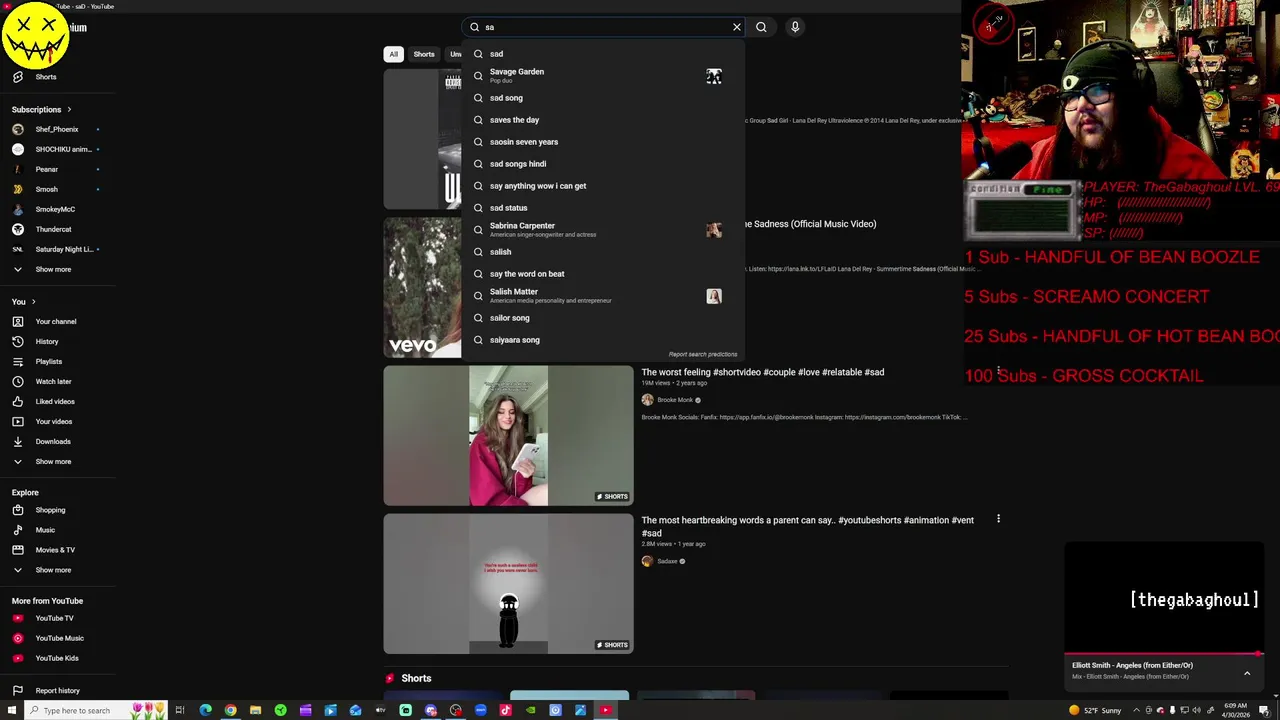The height and width of the screenshot is (720, 1280).
Task: Expand the 'You' section chevron
Action: click(x=33, y=301)
